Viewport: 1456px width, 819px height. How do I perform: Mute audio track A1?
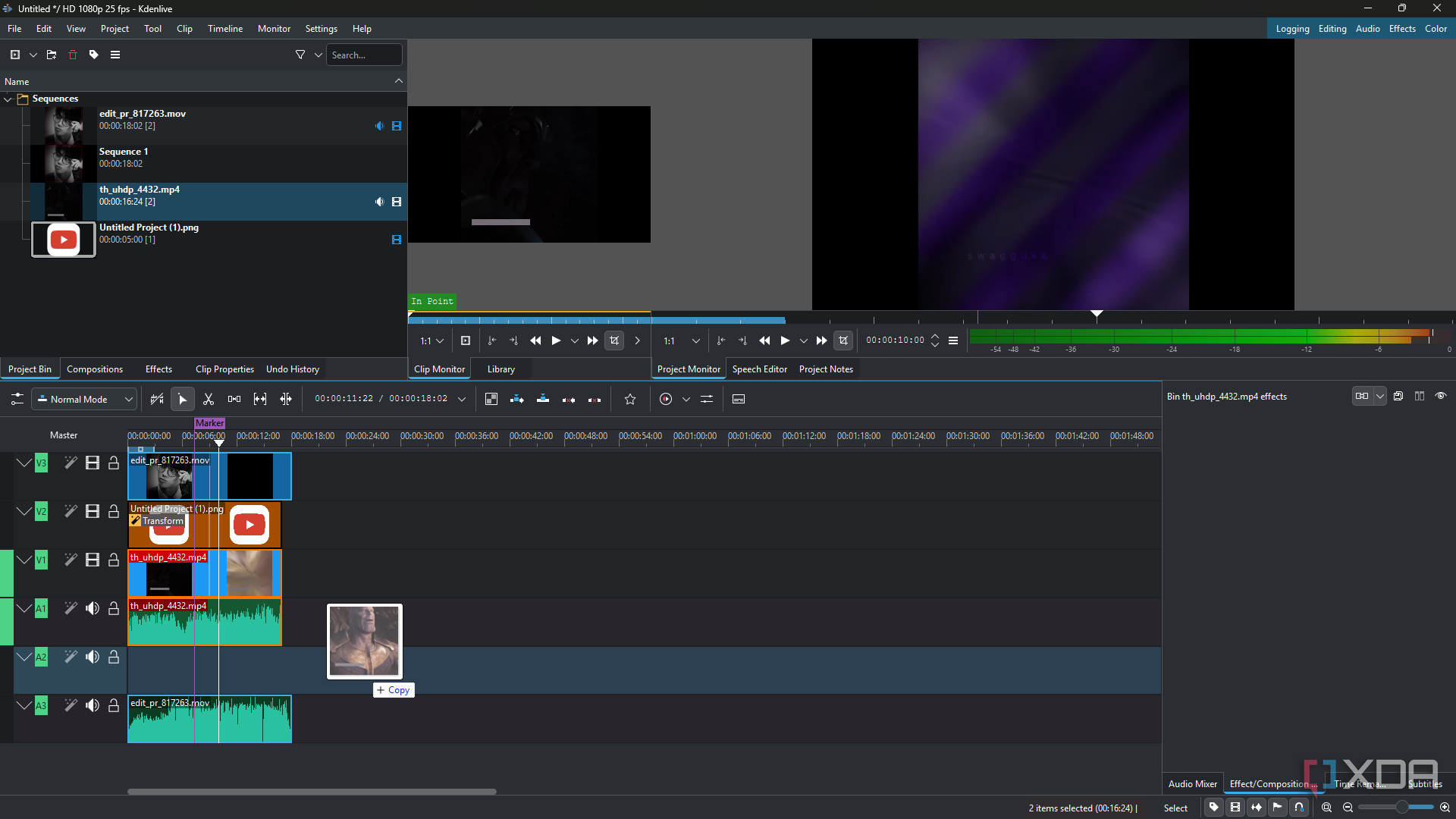point(93,608)
